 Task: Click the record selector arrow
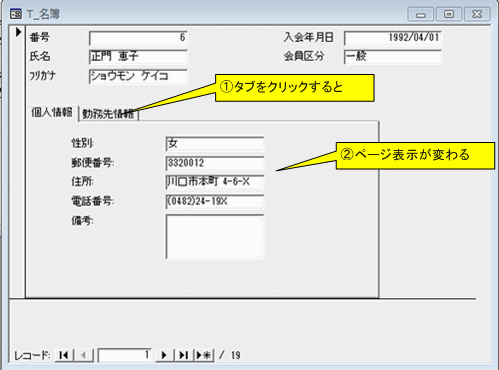(x=18, y=32)
